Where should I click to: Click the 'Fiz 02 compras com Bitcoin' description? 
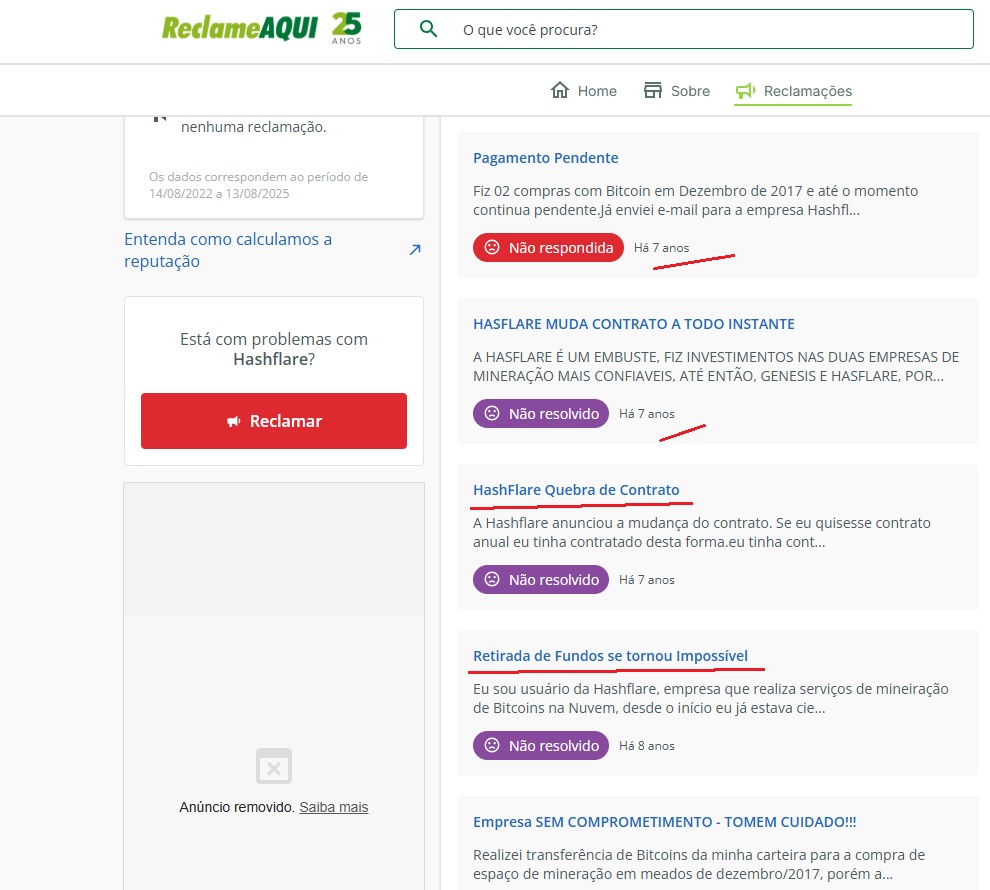click(695, 200)
